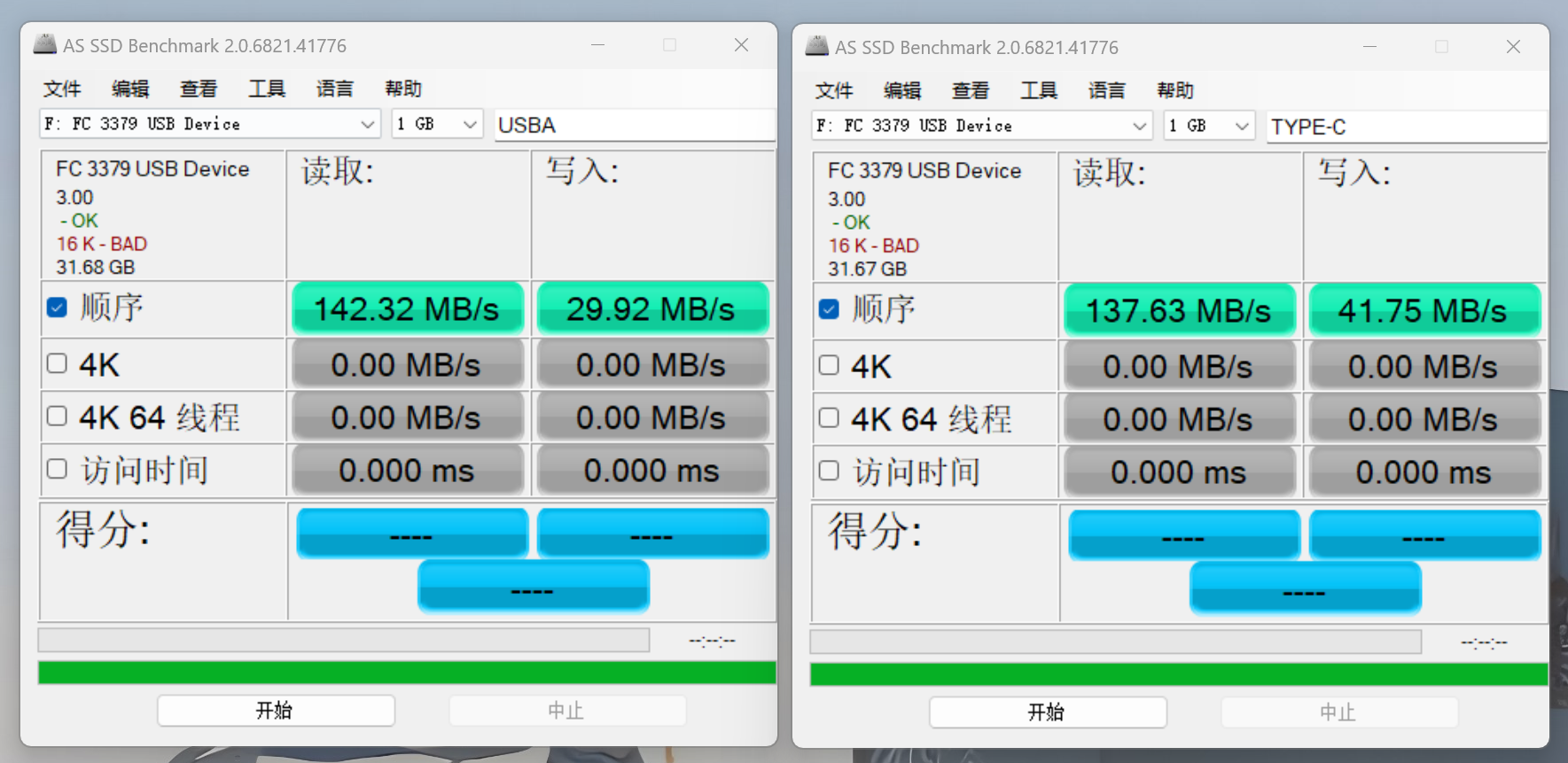Click the 31.67 GB capacity text

pyautogui.click(x=868, y=269)
